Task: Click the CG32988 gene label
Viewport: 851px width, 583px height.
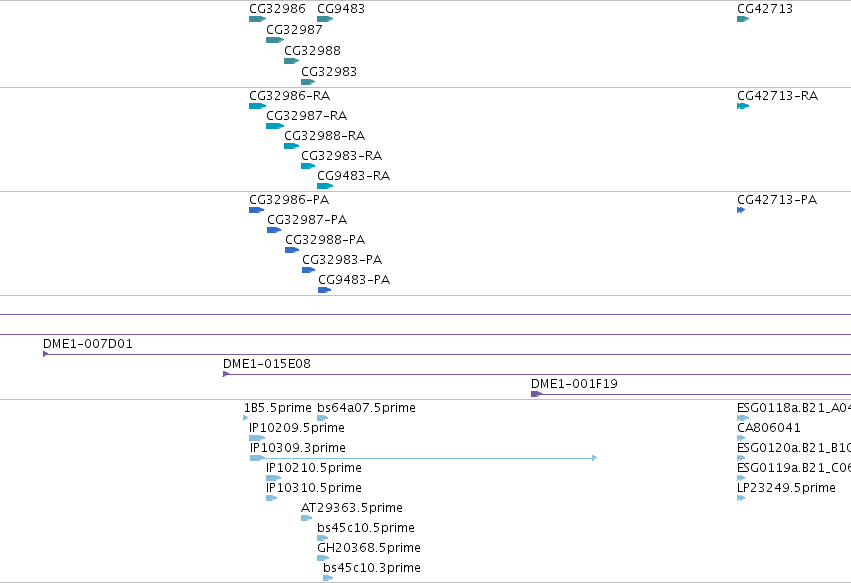Action: [x=312, y=50]
